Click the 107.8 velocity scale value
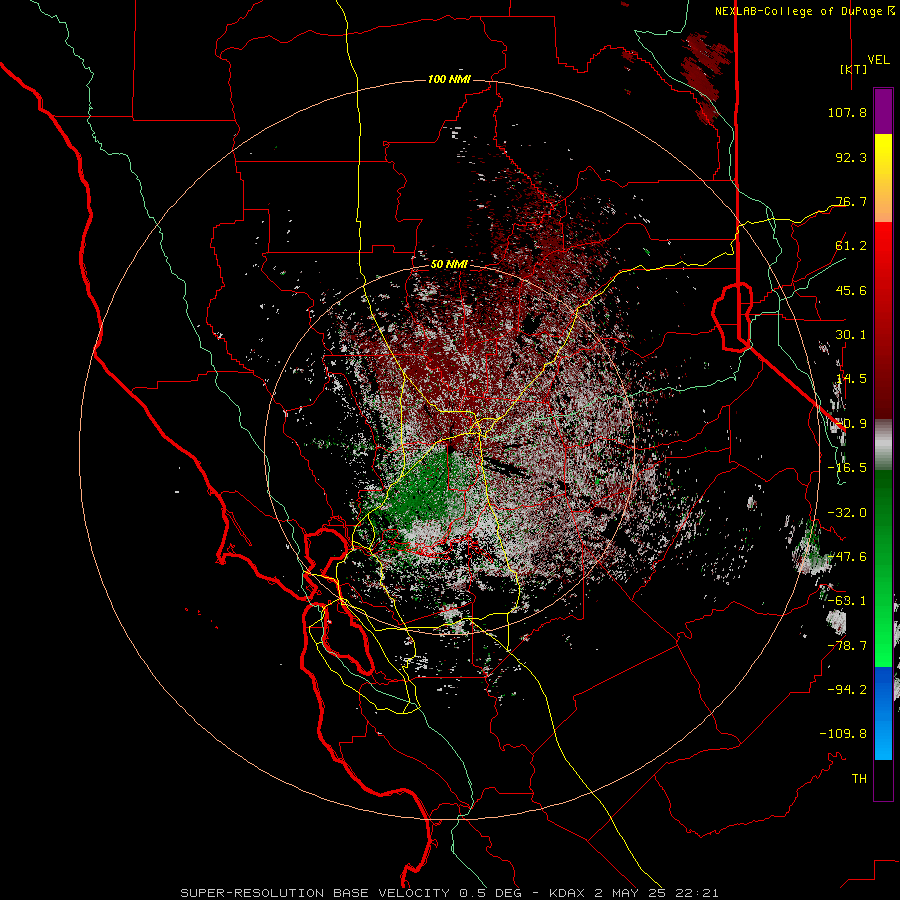This screenshot has height=900, width=900. pyautogui.click(x=847, y=112)
